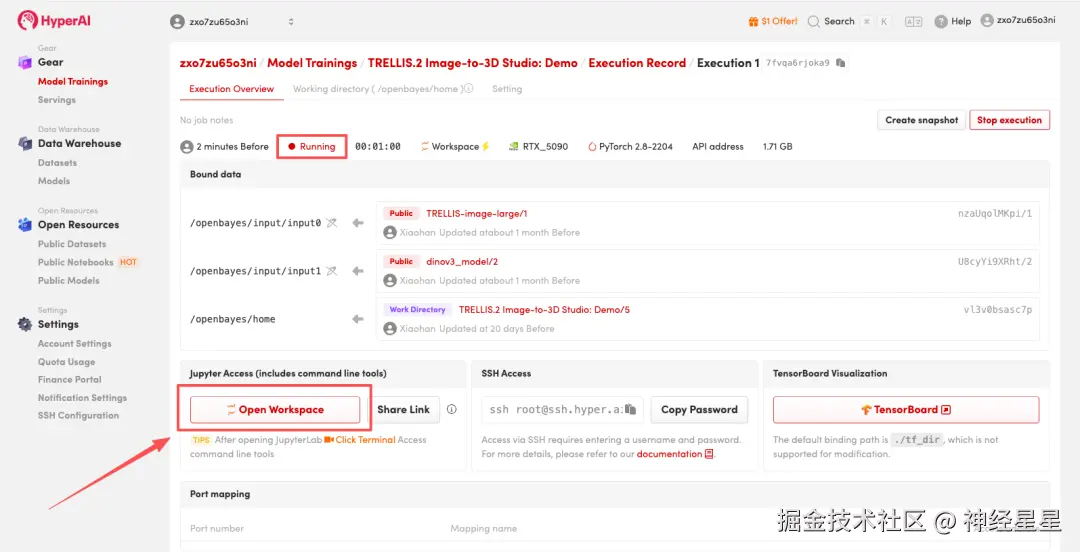This screenshot has width=1080, height=552.
Task: Open Public Notebooks in sidebar
Action: [76, 263]
